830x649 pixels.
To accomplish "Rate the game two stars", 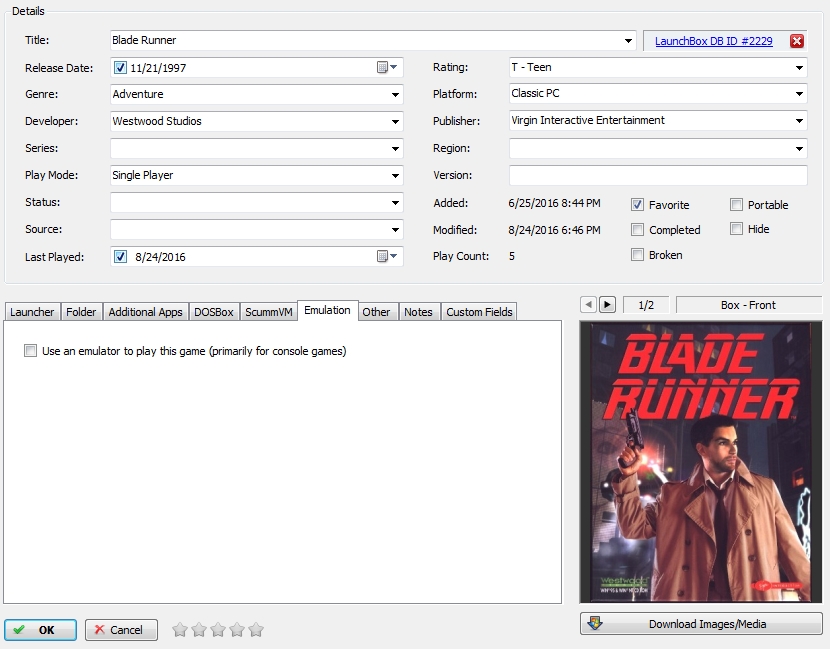I will point(199,629).
